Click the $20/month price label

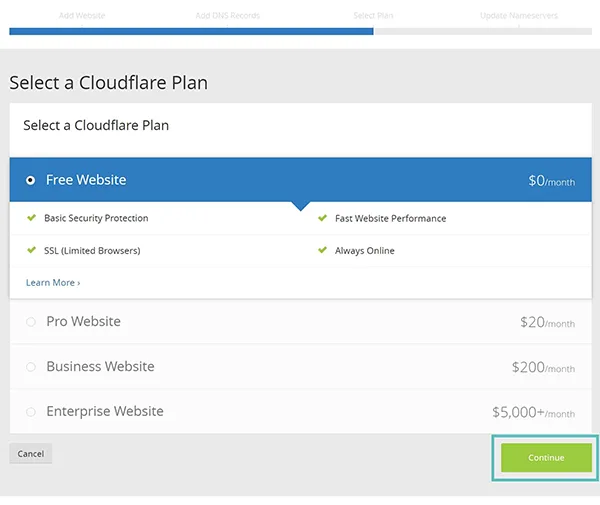[547, 322]
